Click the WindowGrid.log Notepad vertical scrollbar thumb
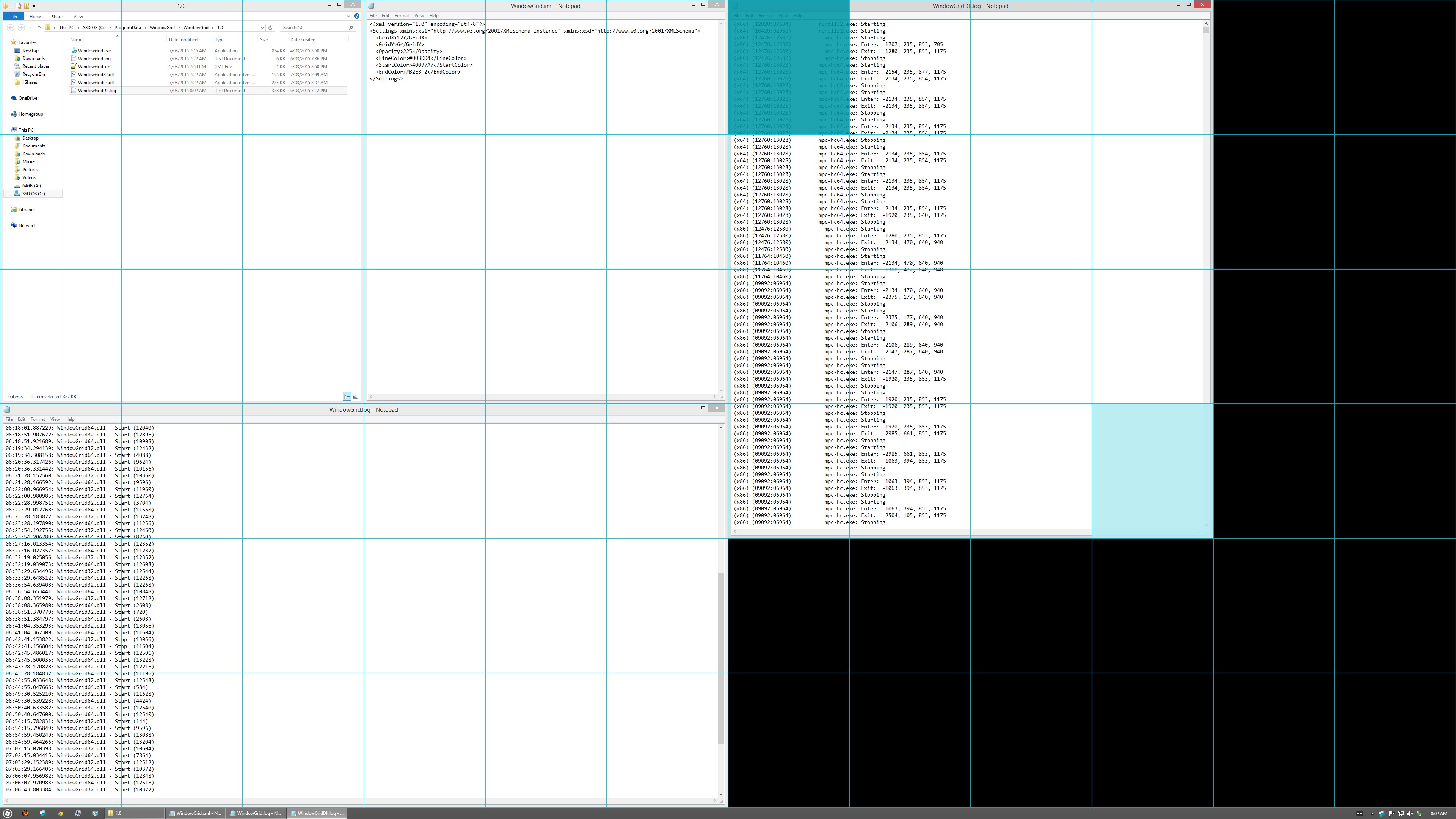Viewport: 1456px width, 819px height. tap(721, 658)
